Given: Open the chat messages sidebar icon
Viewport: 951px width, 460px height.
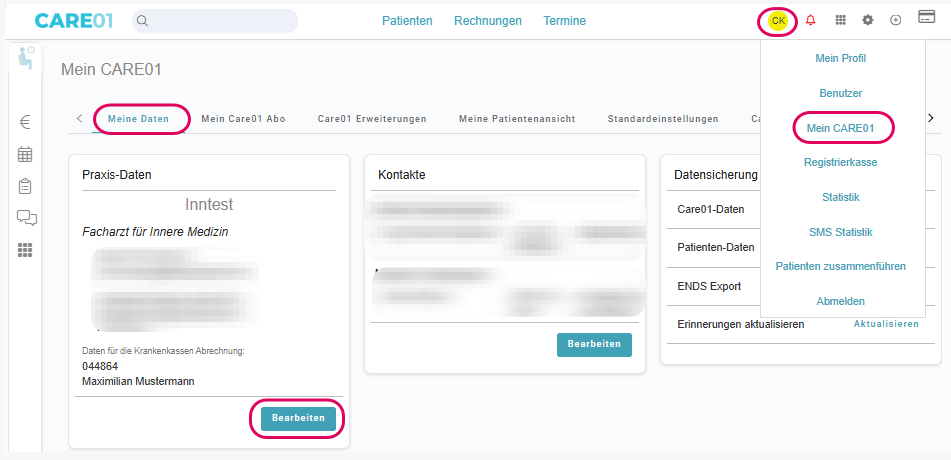Looking at the screenshot, I should point(27,218).
